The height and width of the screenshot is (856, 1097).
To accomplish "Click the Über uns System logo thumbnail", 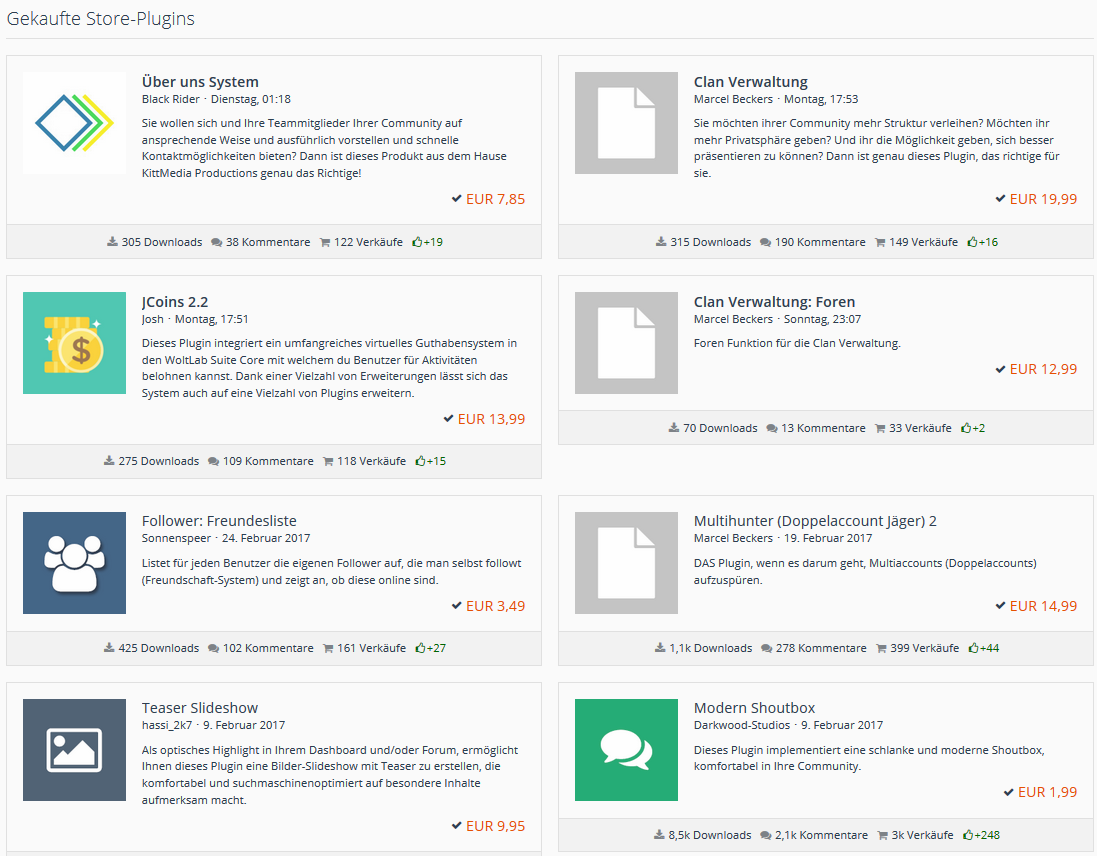I will [74, 123].
